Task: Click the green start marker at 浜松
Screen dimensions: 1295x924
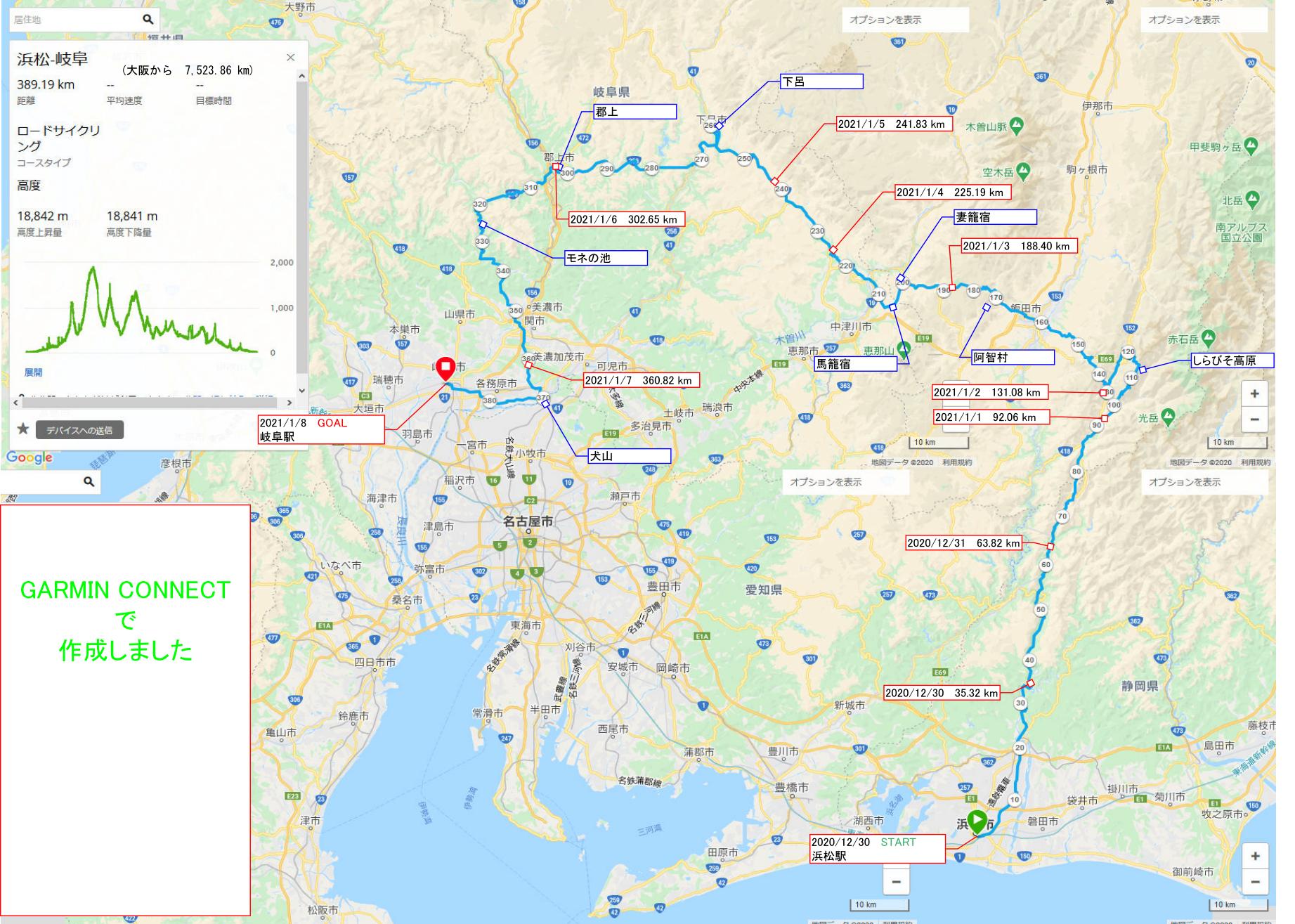Action: (x=977, y=822)
